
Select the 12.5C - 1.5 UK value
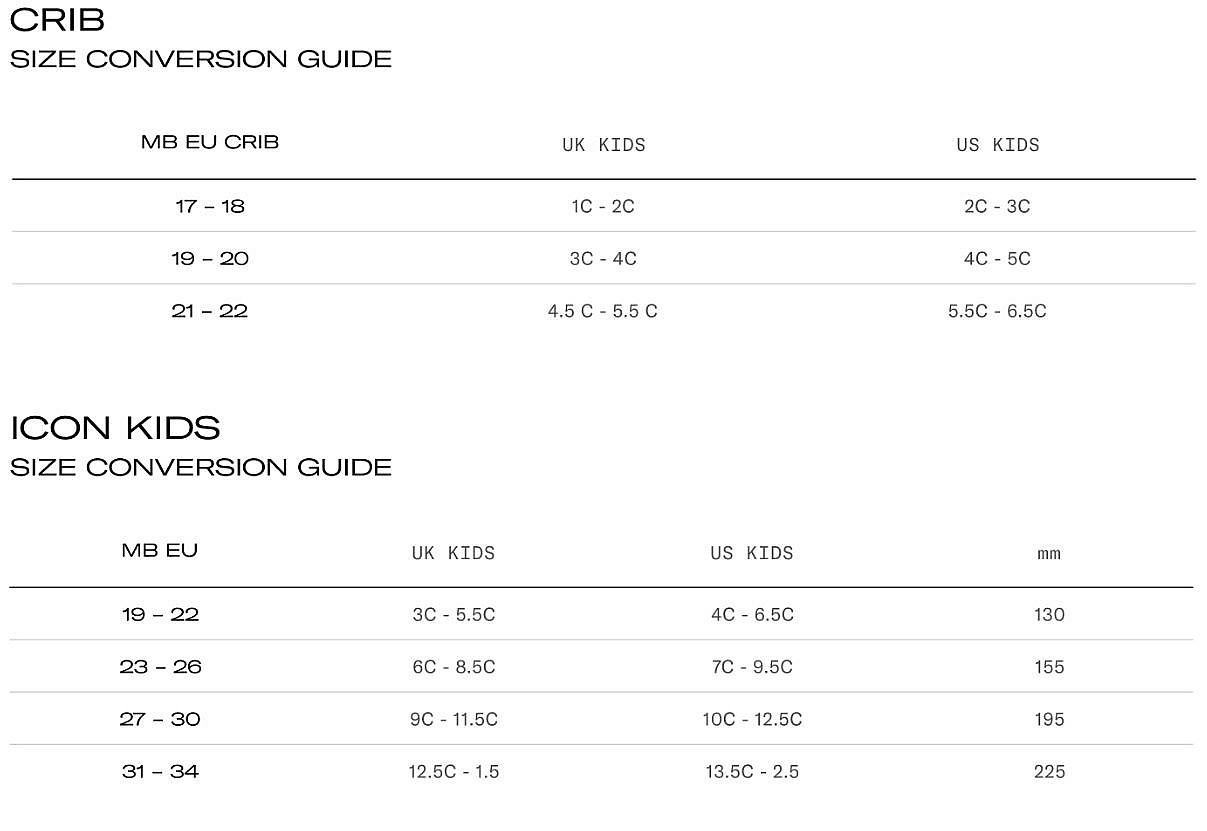454,771
